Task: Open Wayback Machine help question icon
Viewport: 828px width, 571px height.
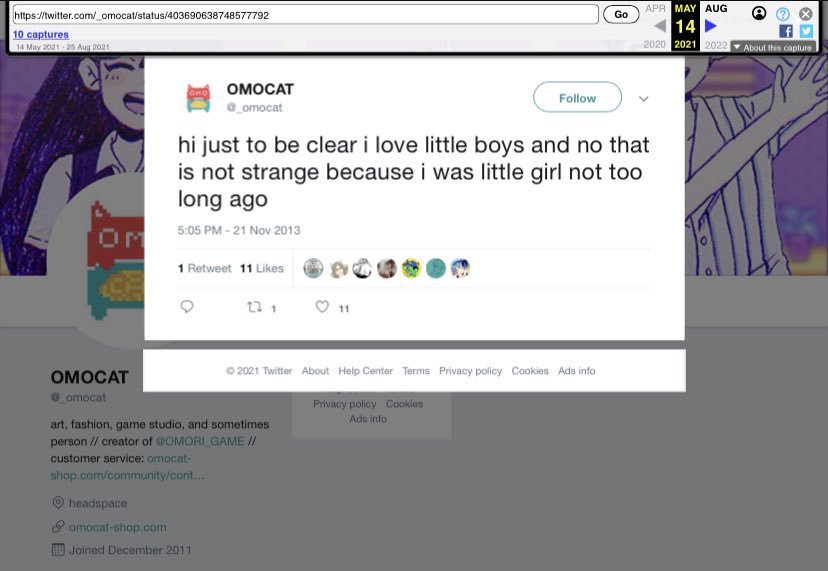Action: pyautogui.click(x=783, y=14)
